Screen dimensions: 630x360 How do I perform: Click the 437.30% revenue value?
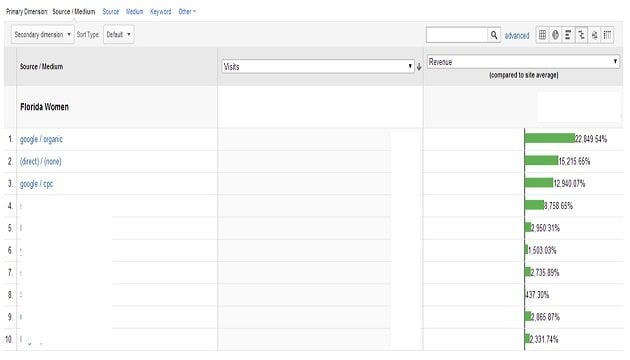537,295
